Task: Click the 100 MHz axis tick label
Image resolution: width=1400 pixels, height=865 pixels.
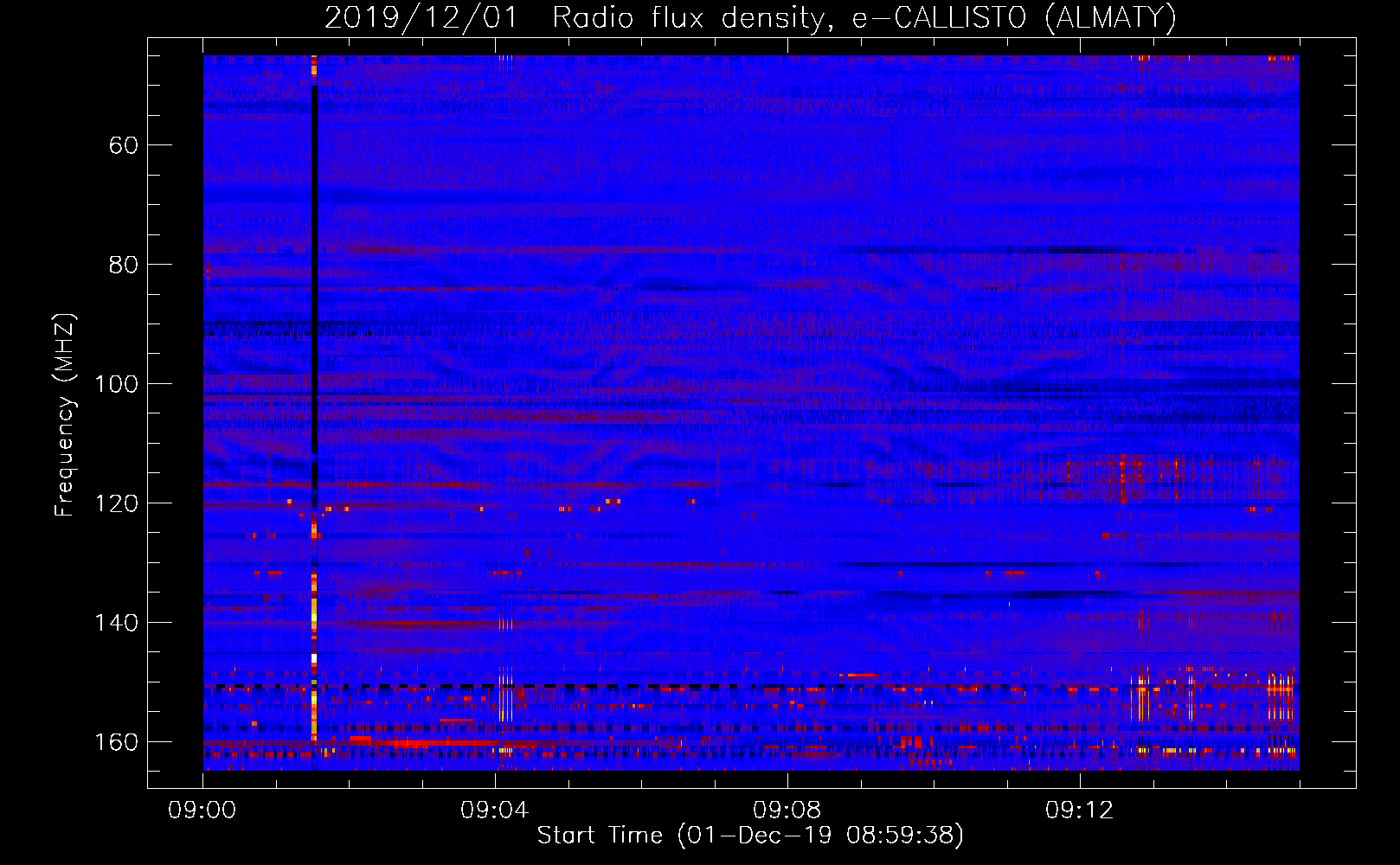Action: [116, 384]
